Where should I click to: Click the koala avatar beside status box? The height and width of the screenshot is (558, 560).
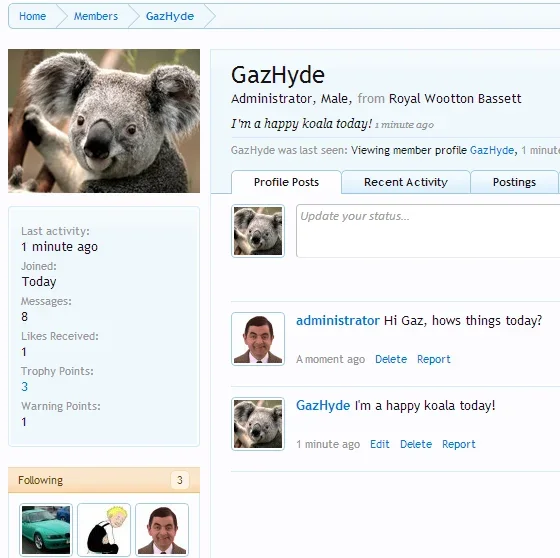(x=258, y=231)
